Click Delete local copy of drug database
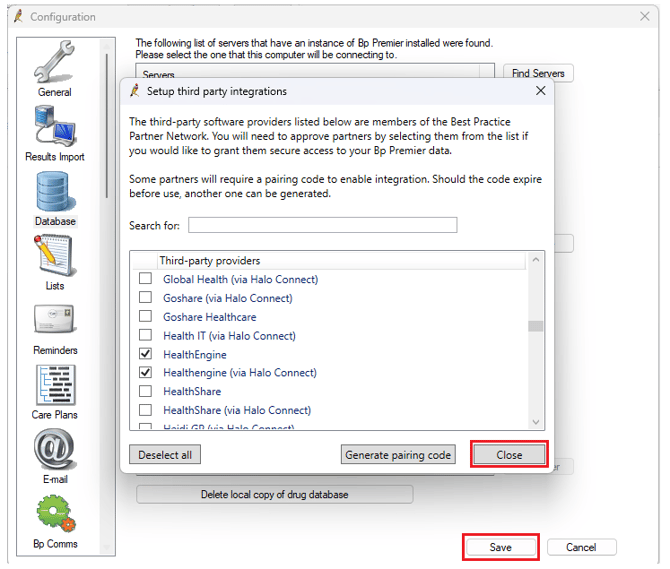Viewport: 670px width, 569px height. [x=274, y=494]
